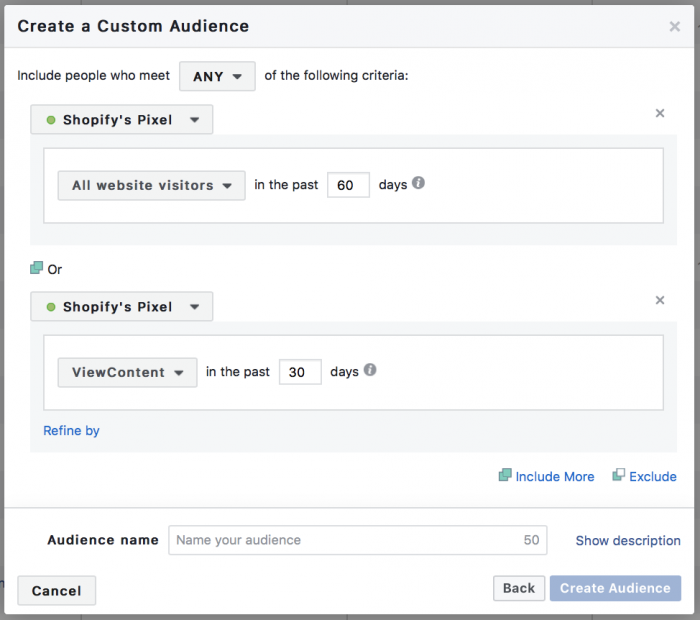700x620 pixels.
Task: Remove the second Shopify's Pixel criteria block
Action: 660,300
